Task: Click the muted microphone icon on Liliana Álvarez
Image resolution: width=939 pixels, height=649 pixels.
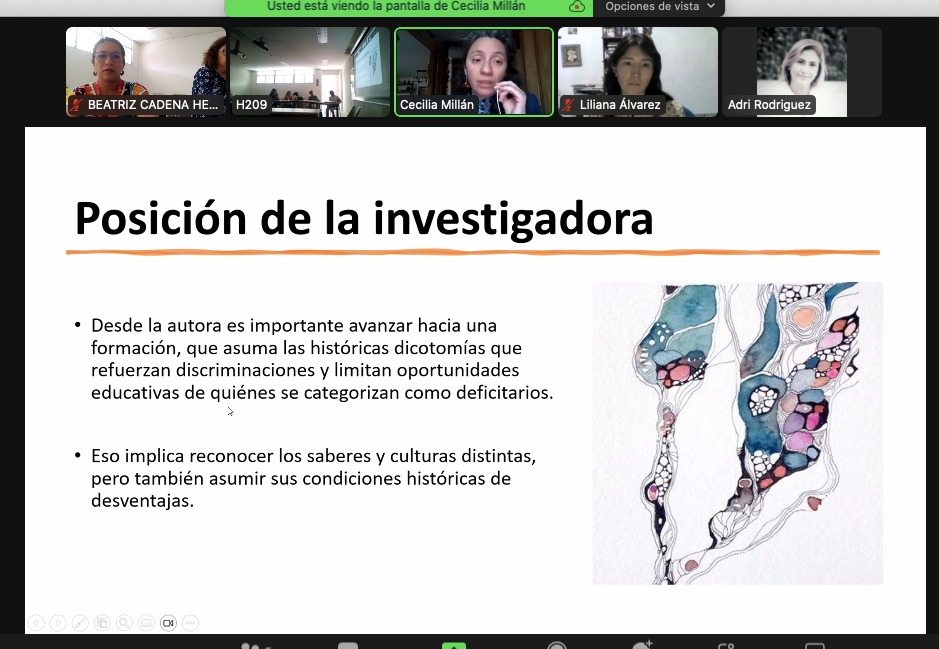Action: [569, 105]
